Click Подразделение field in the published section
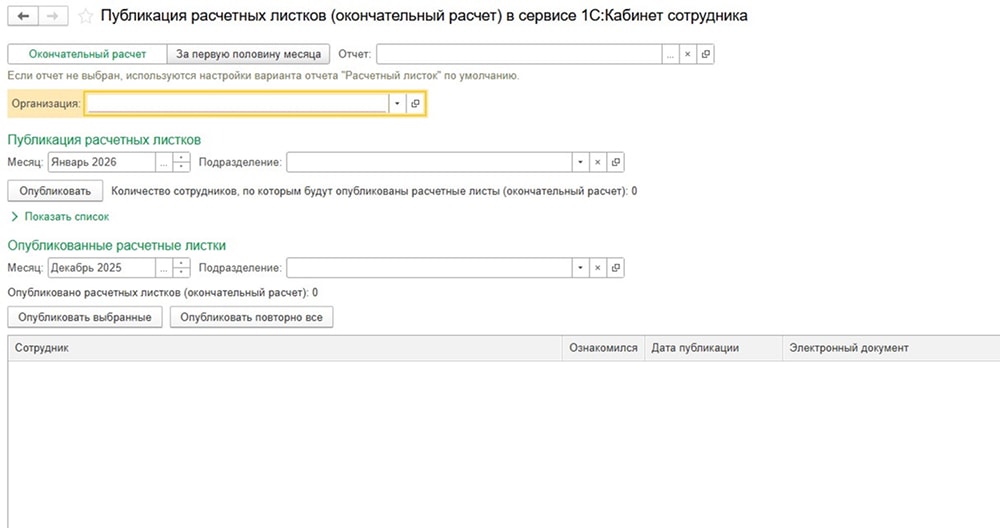The image size is (1000, 528). point(429,268)
